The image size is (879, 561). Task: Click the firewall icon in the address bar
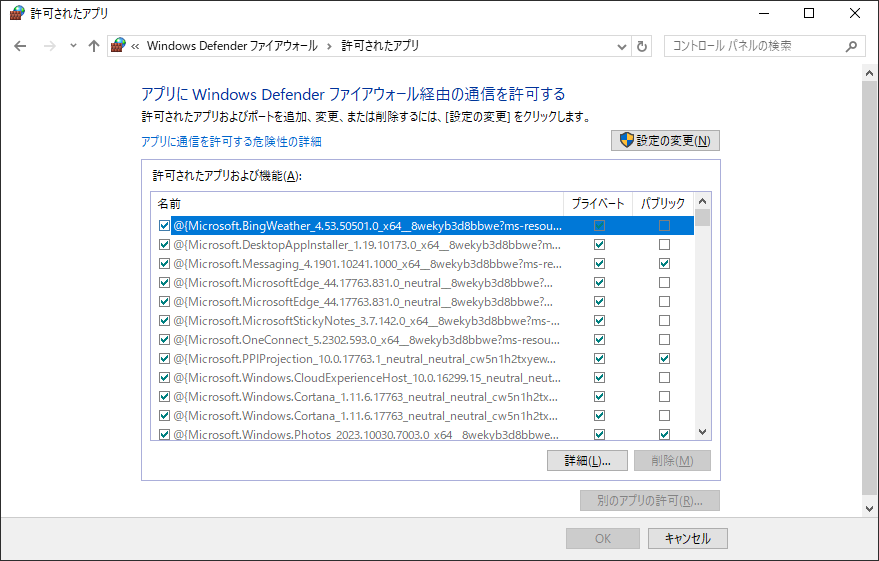tap(118, 45)
